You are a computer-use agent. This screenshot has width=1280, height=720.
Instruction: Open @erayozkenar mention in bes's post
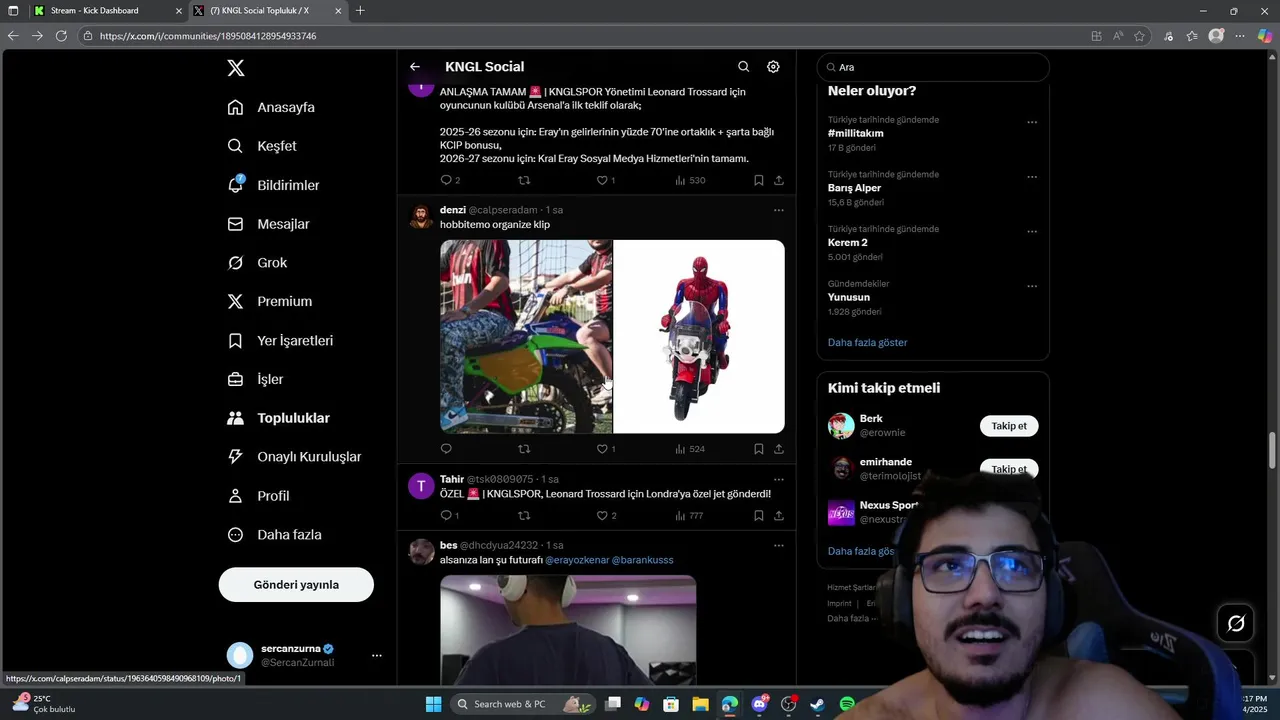pyautogui.click(x=576, y=560)
